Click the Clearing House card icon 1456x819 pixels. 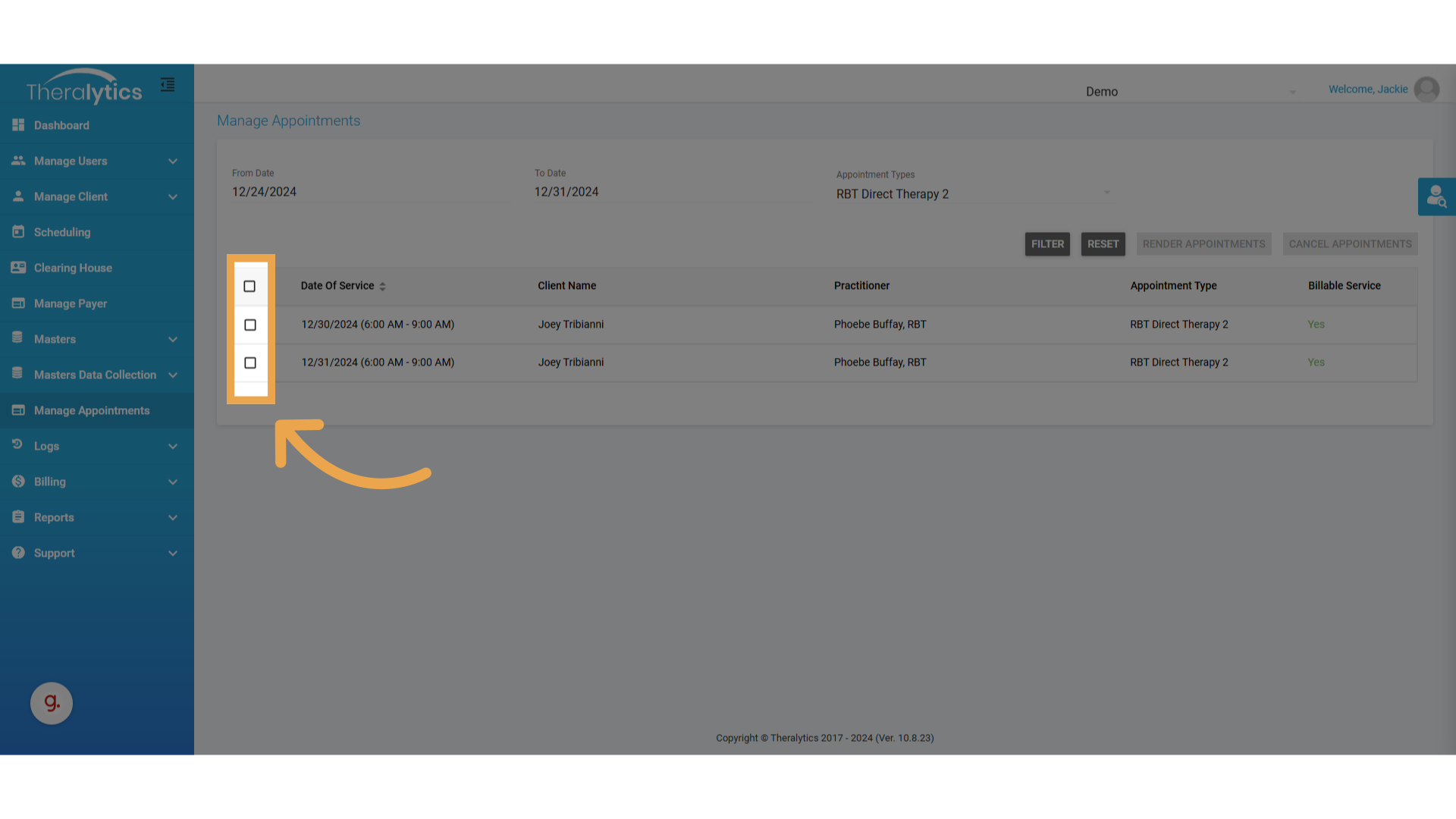click(18, 268)
